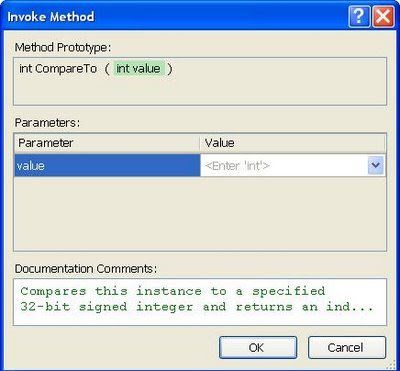Viewport: 400px width, 371px height.
Task: Click the Parameter column header
Action: [107, 143]
